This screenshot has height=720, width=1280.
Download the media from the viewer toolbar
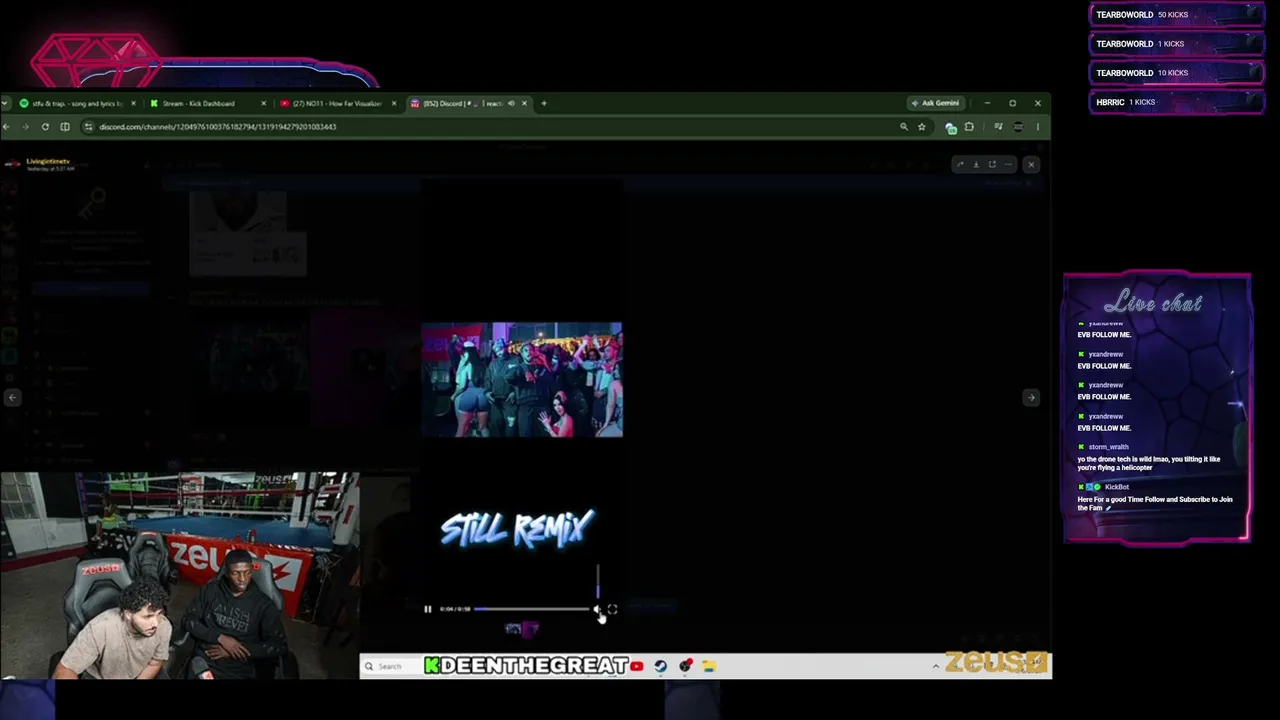[x=976, y=165]
